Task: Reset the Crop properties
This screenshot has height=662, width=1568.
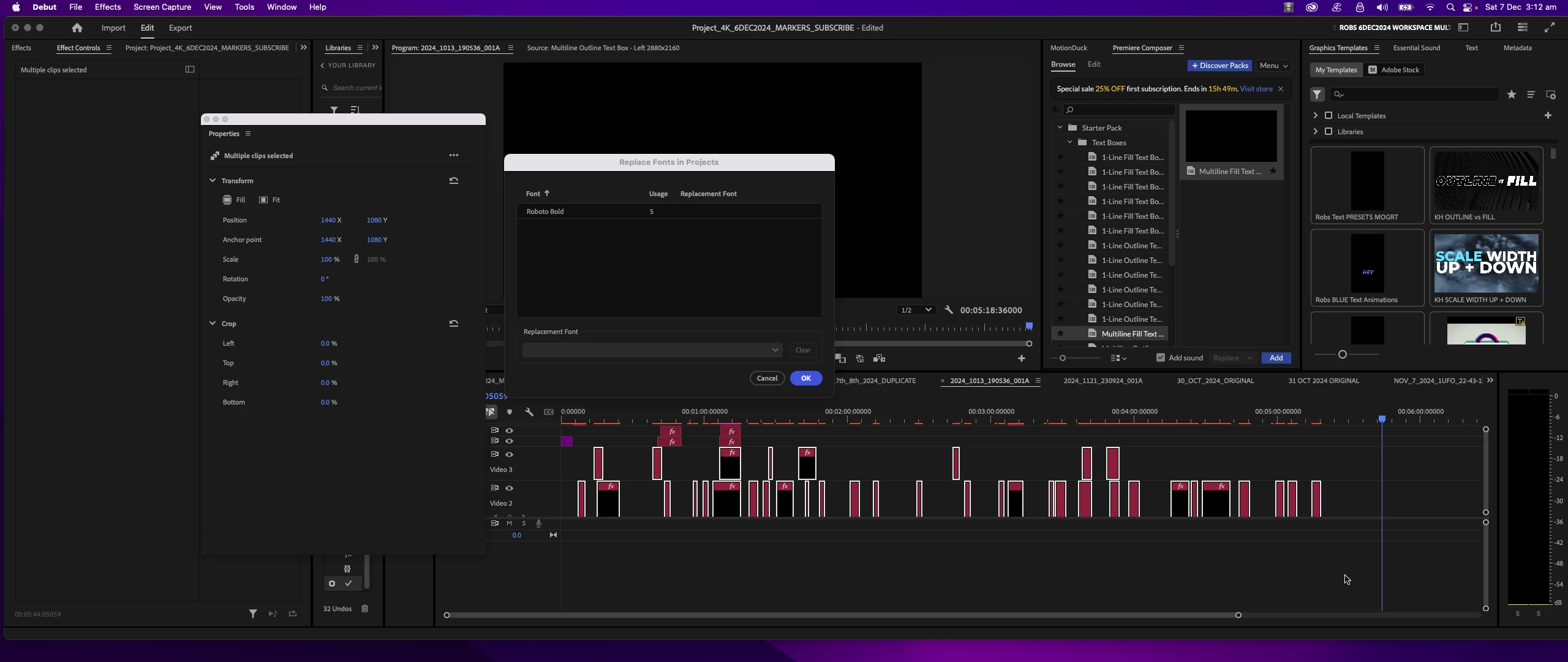Action: pos(453,324)
